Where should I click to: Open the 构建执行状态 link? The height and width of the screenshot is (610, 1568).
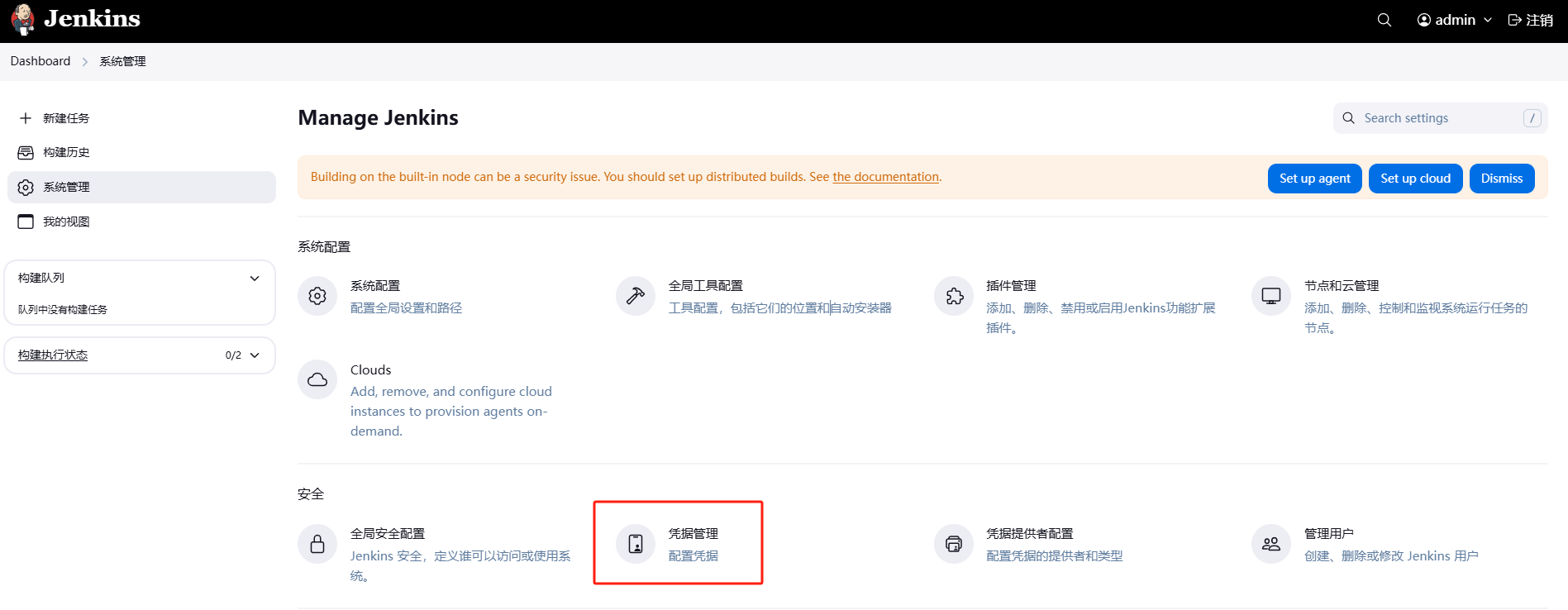point(53,355)
